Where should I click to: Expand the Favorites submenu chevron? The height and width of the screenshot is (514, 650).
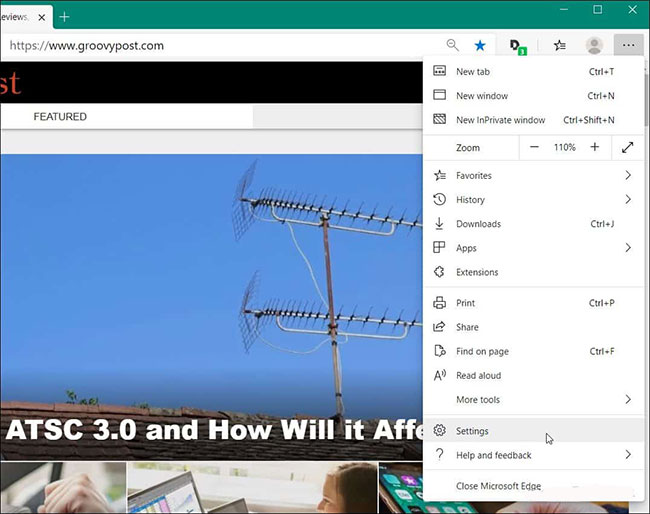628,175
